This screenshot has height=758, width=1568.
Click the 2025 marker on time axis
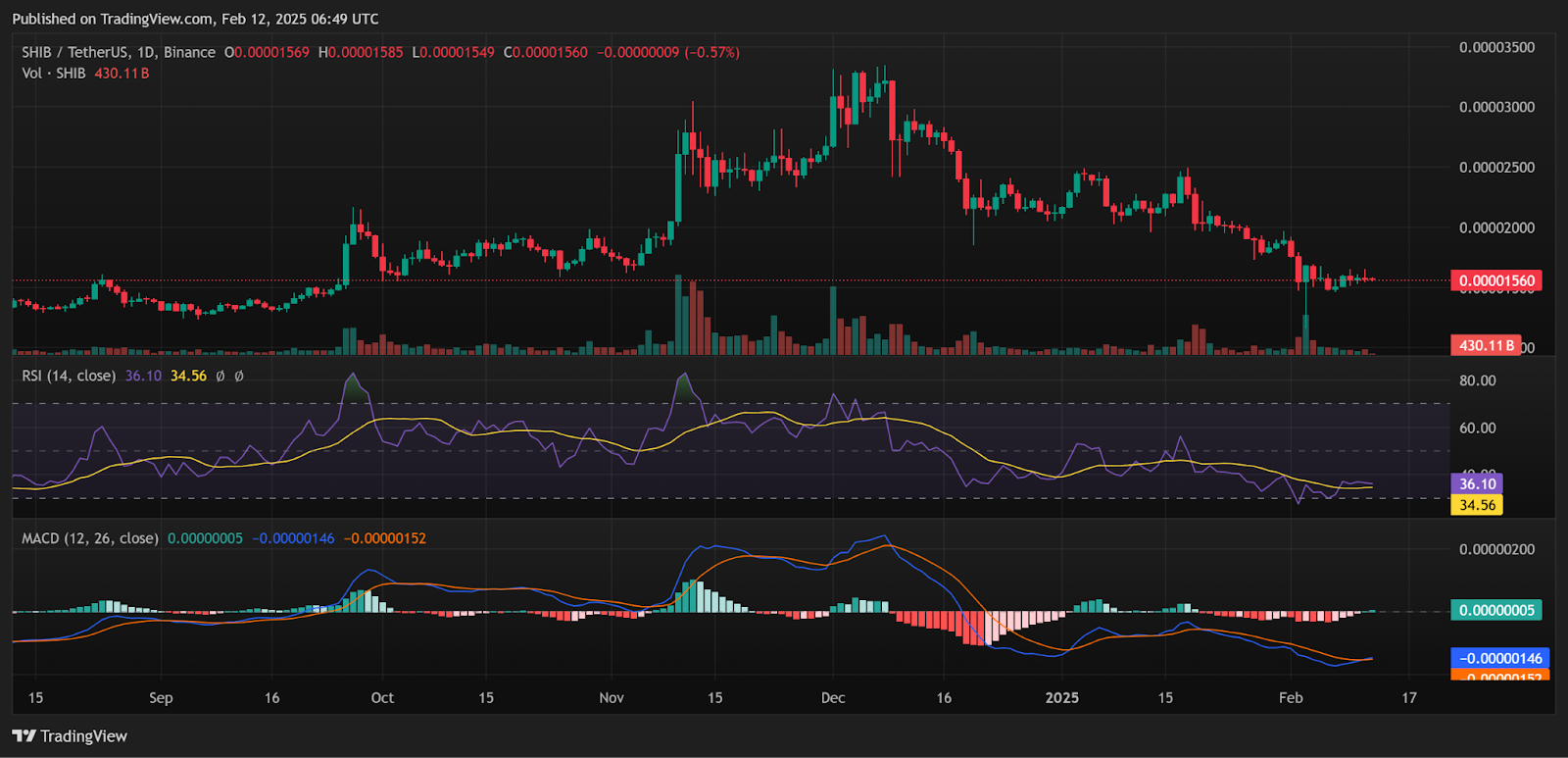click(1062, 698)
